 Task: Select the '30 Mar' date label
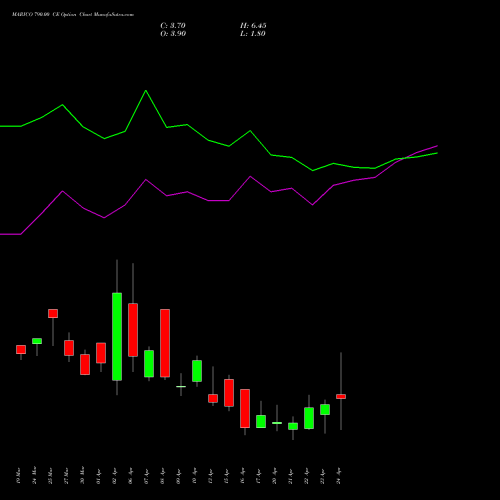pyautogui.click(x=82, y=475)
